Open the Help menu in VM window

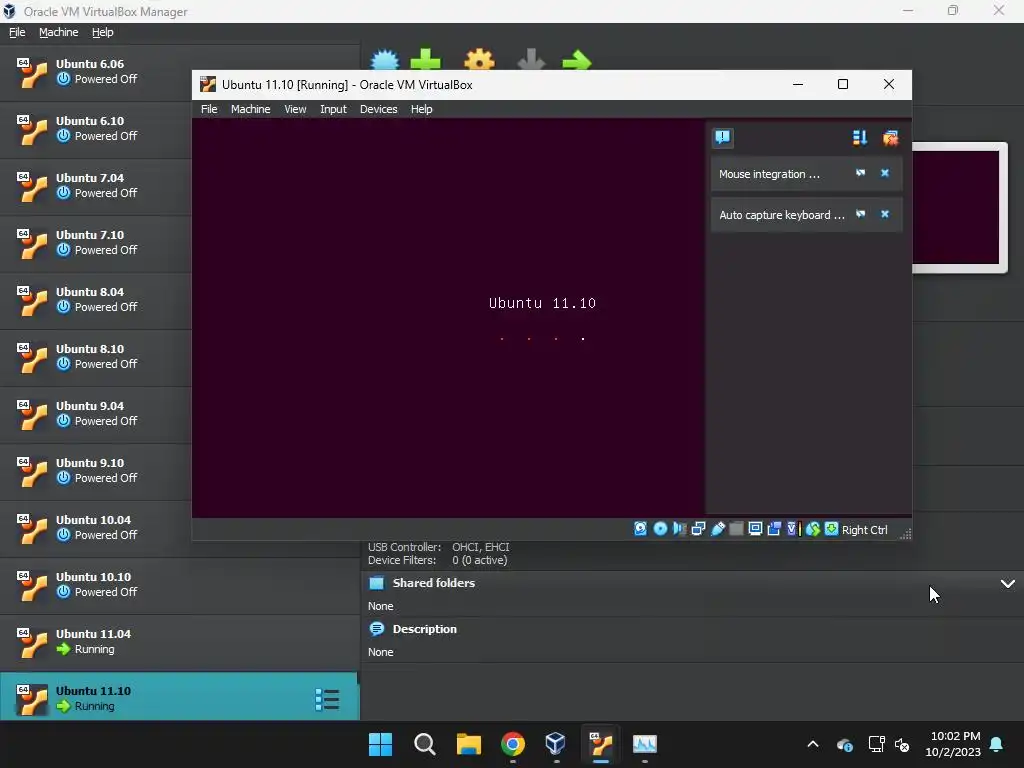(x=421, y=109)
